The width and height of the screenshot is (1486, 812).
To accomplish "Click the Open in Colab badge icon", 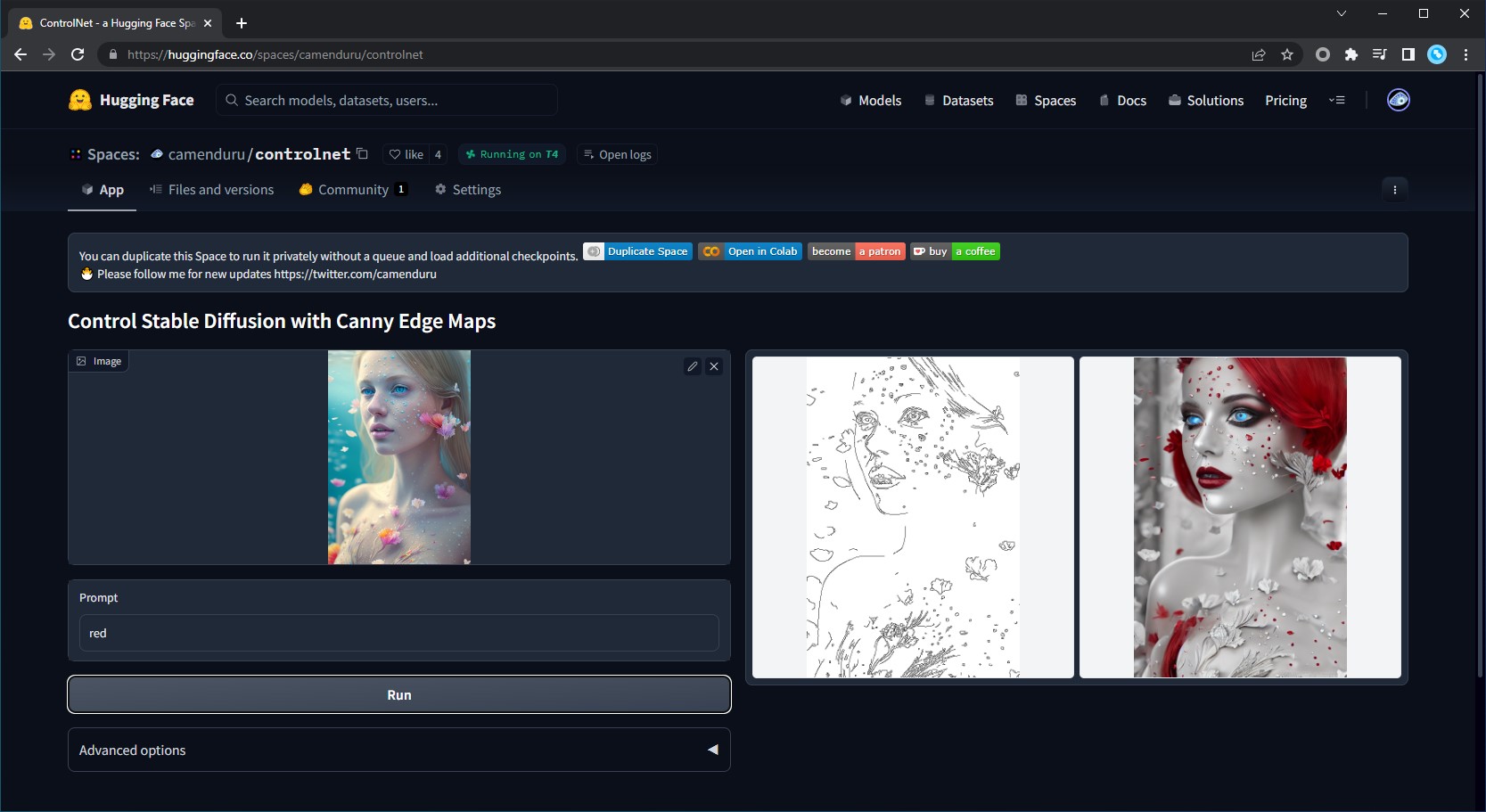I will click(x=711, y=251).
